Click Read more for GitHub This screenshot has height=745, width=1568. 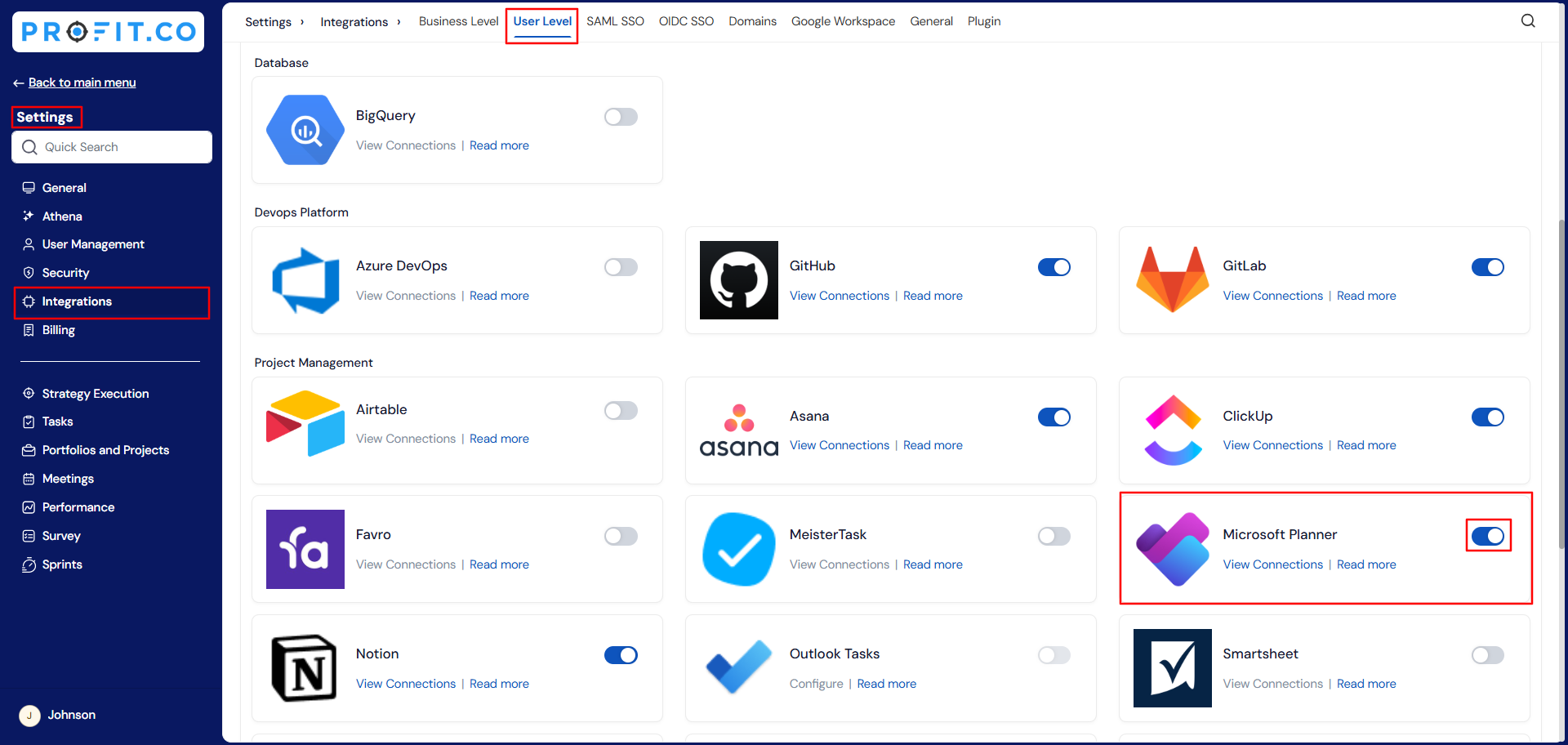point(933,296)
